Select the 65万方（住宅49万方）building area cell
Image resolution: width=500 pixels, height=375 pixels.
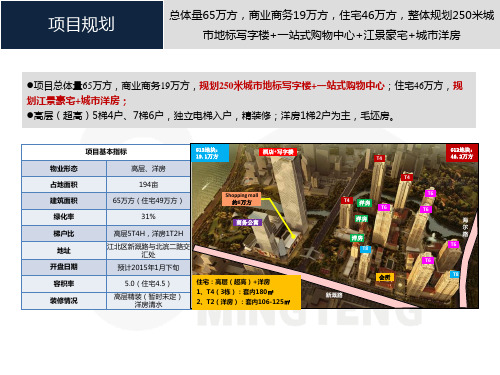(x=148, y=201)
